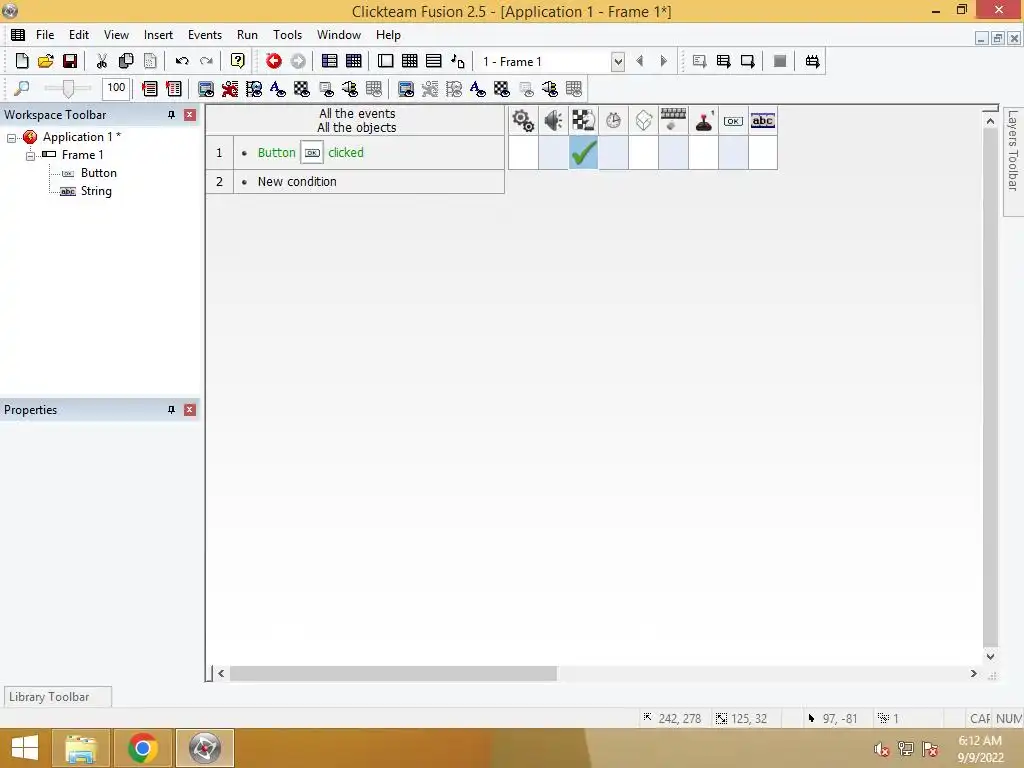This screenshot has height=768, width=1024.
Task: Open Data Elements with music note icon
Action: pos(458,61)
